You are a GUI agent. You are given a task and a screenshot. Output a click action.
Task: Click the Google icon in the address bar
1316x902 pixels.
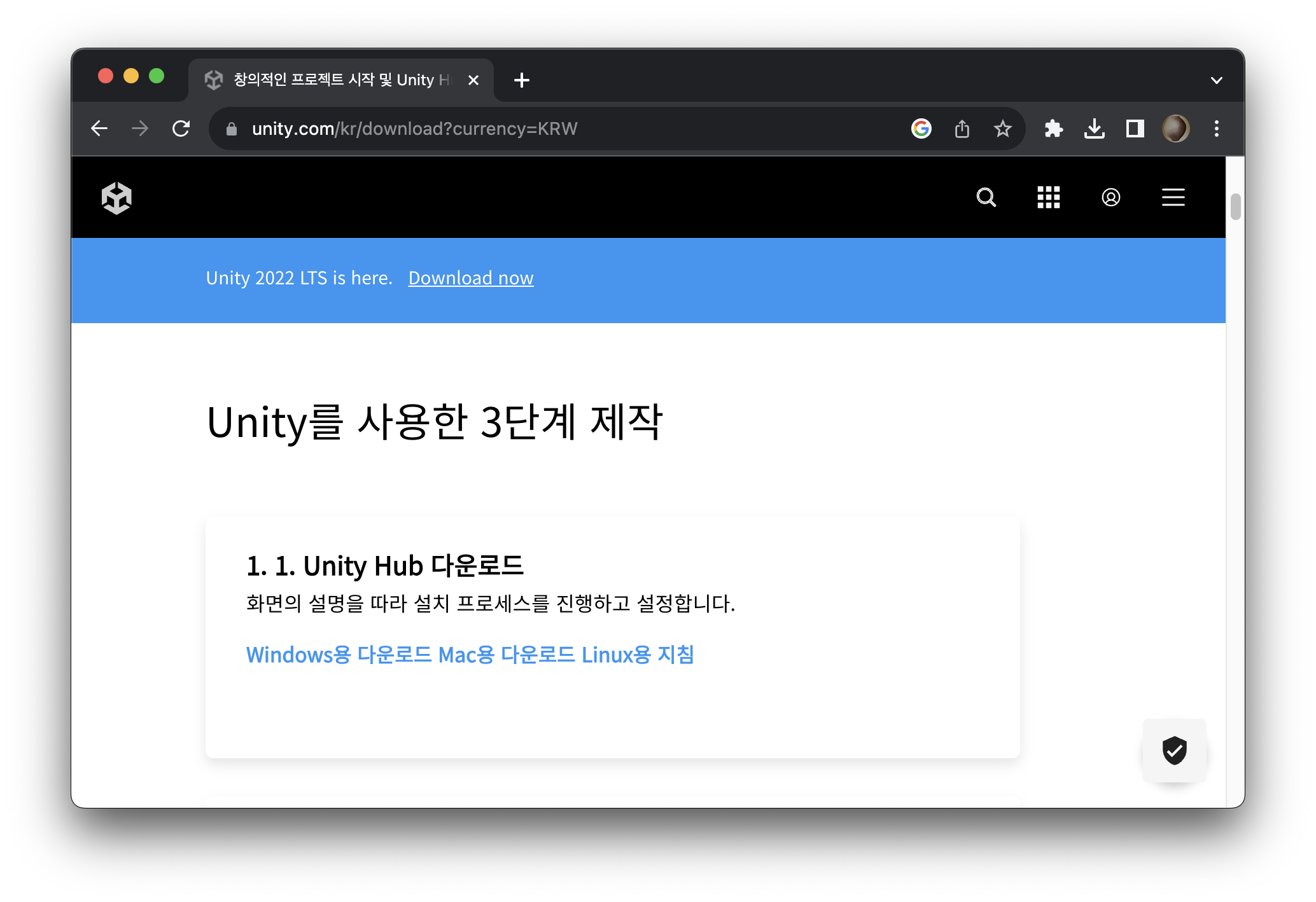(x=921, y=129)
